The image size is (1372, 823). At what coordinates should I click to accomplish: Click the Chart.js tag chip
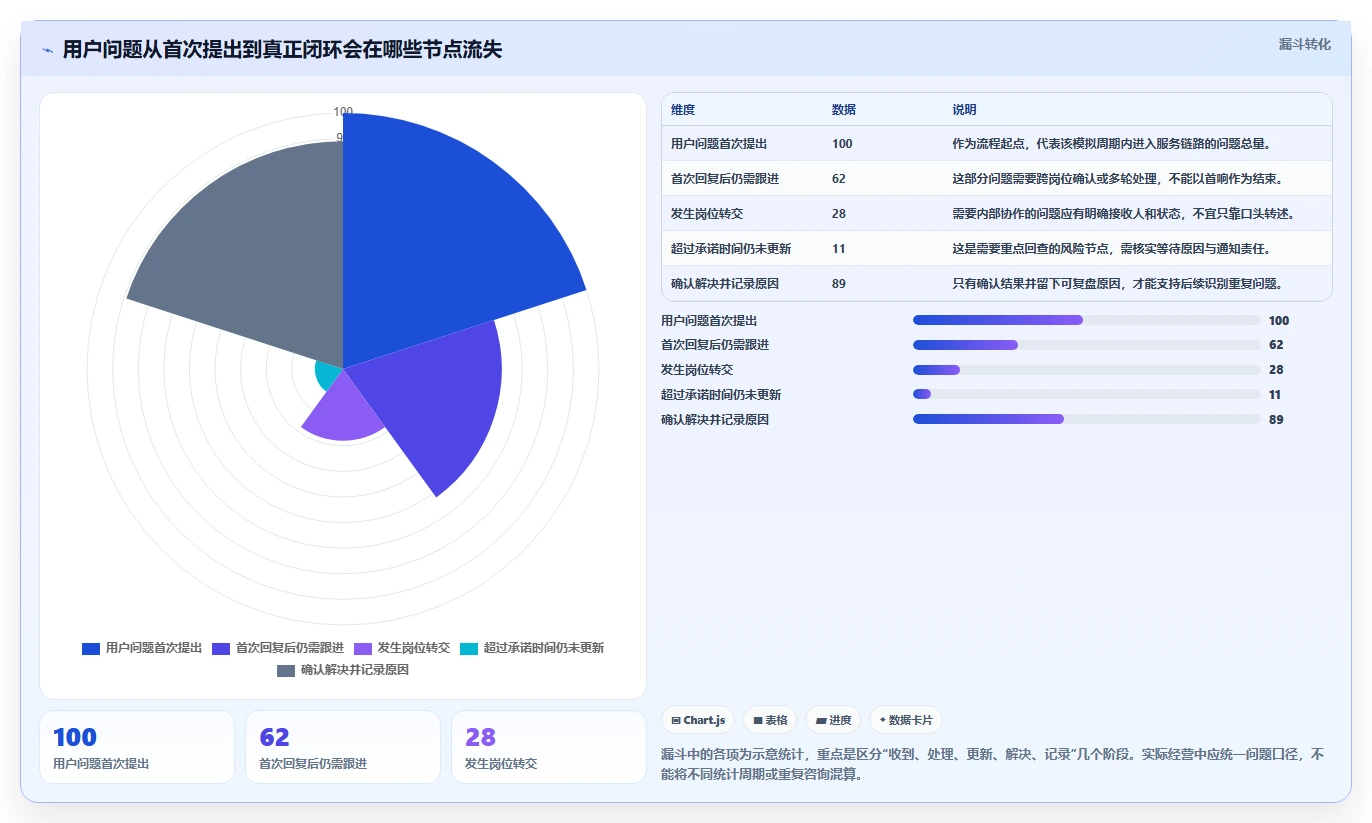[699, 720]
